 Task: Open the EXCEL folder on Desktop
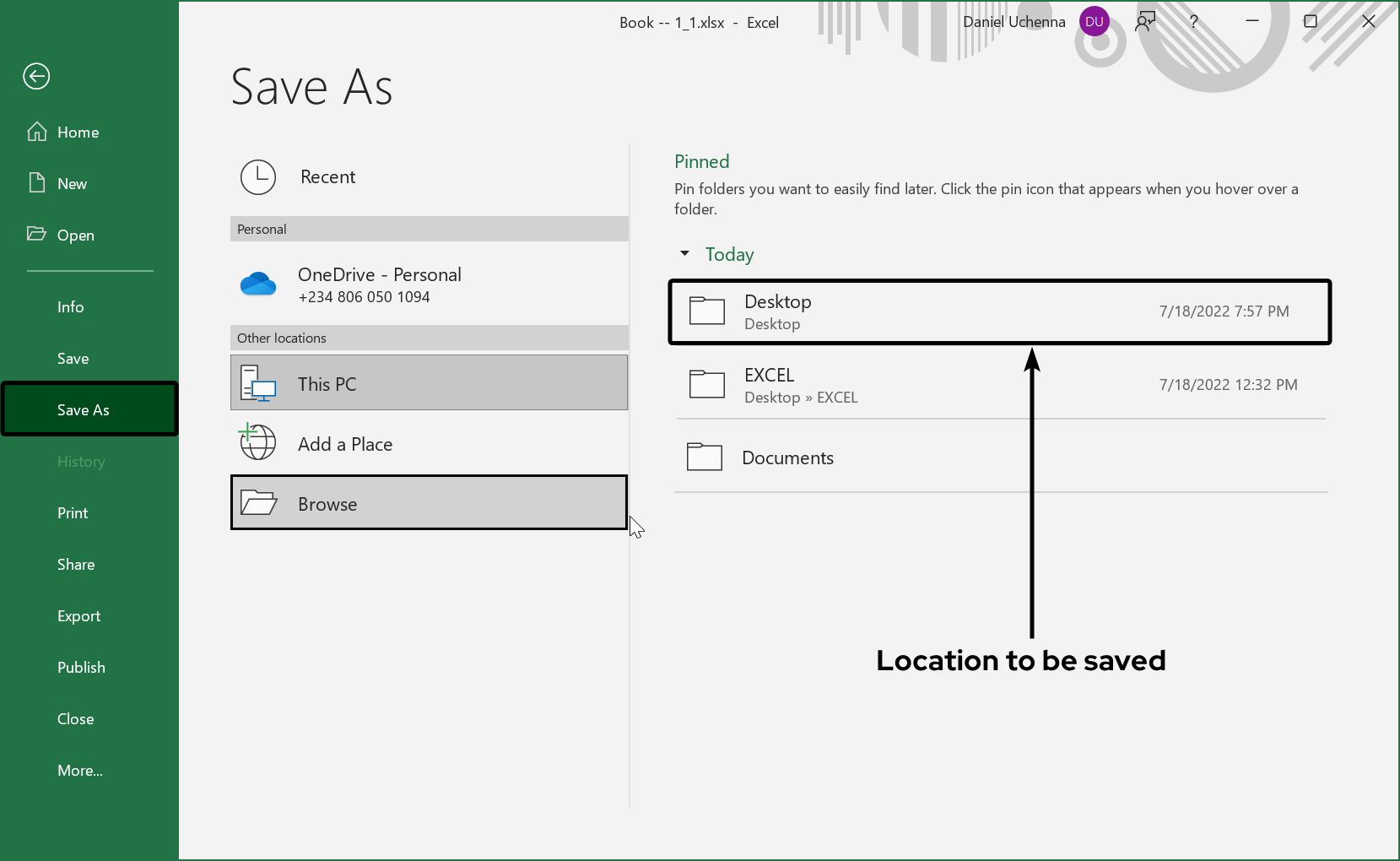[x=999, y=385]
